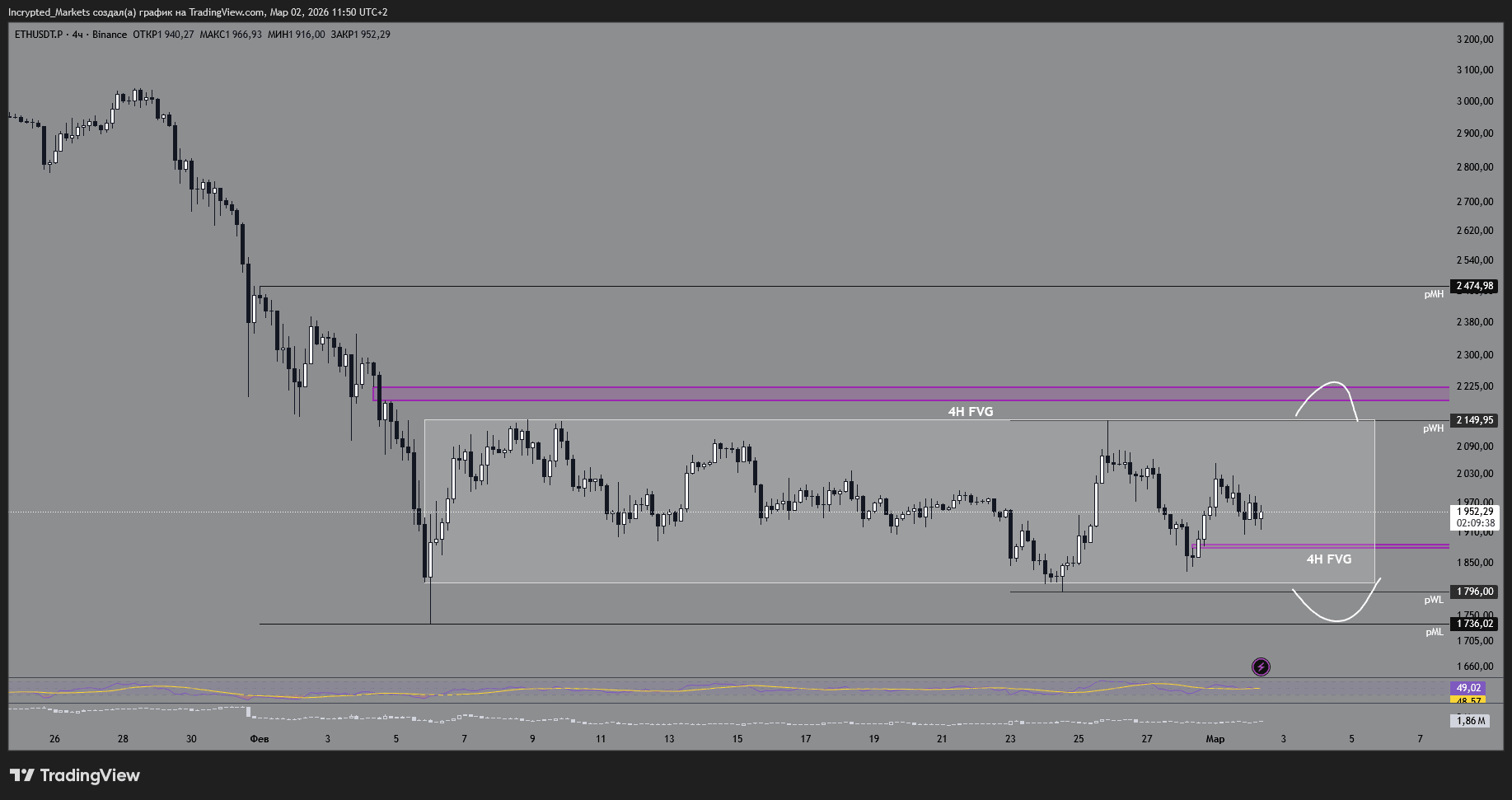Click the 1 705,00 price axis tick
The image size is (1512, 800).
coord(1475,641)
